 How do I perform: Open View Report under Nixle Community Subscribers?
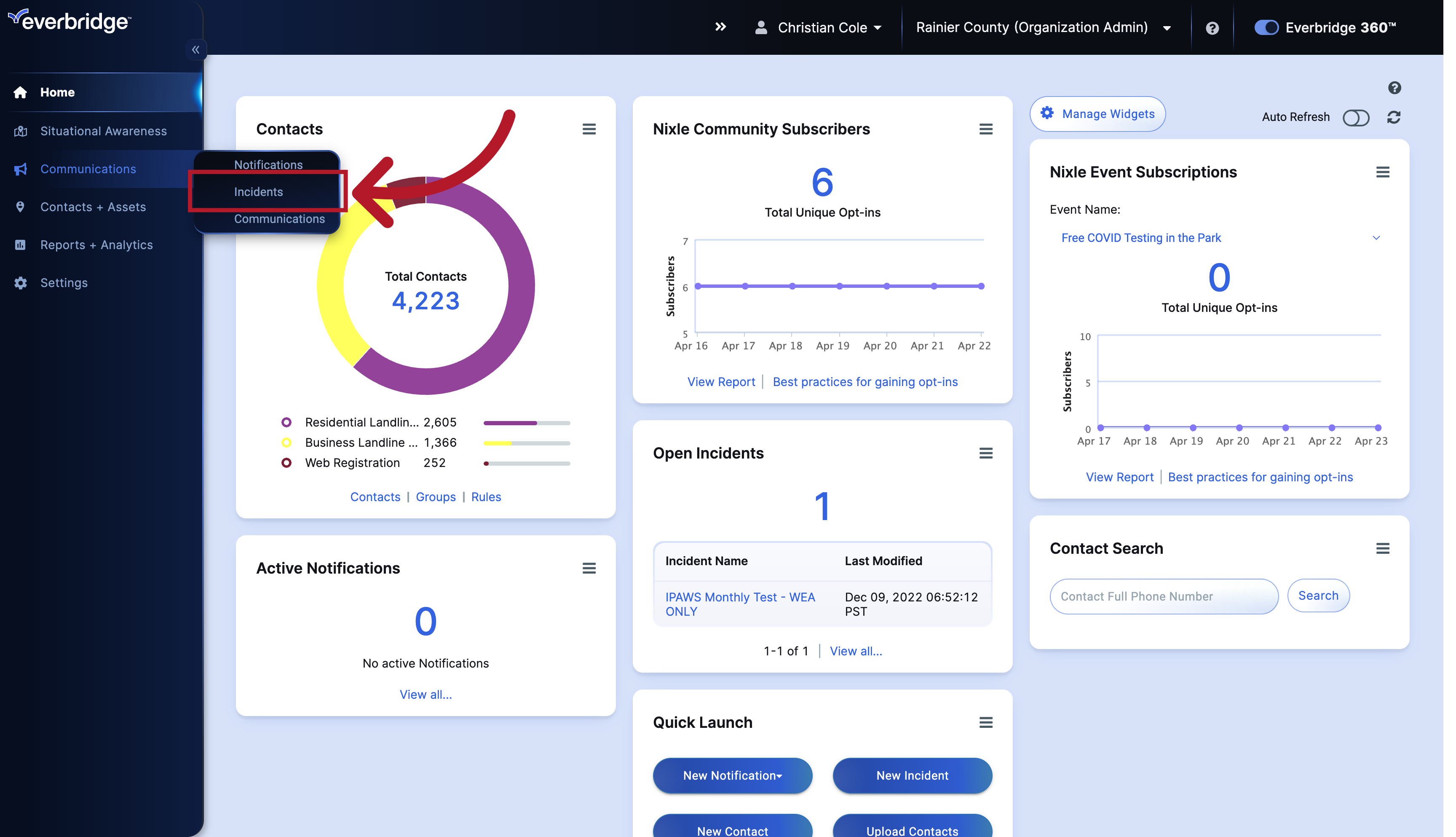click(x=720, y=381)
